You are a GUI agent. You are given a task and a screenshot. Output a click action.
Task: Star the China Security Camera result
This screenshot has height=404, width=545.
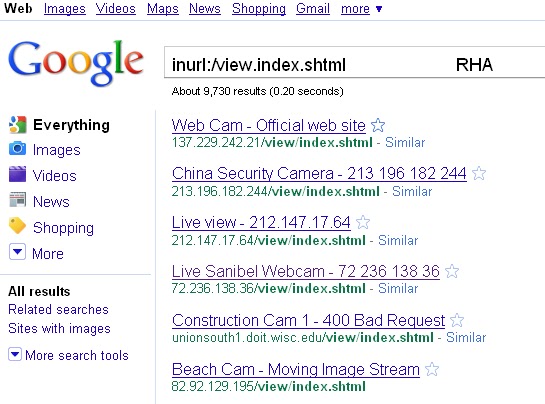(x=479, y=173)
